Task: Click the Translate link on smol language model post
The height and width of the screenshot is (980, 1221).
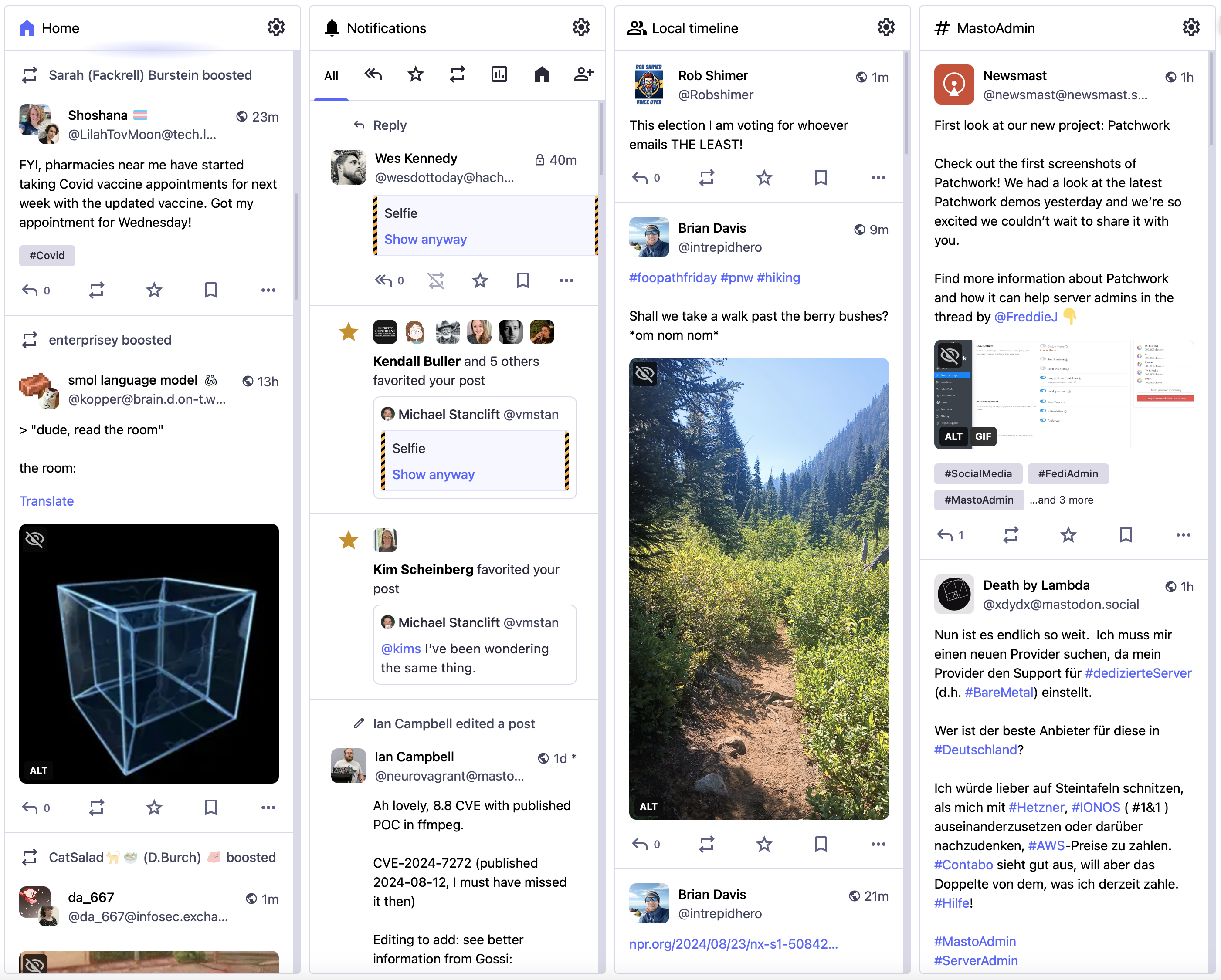Action: click(46, 500)
